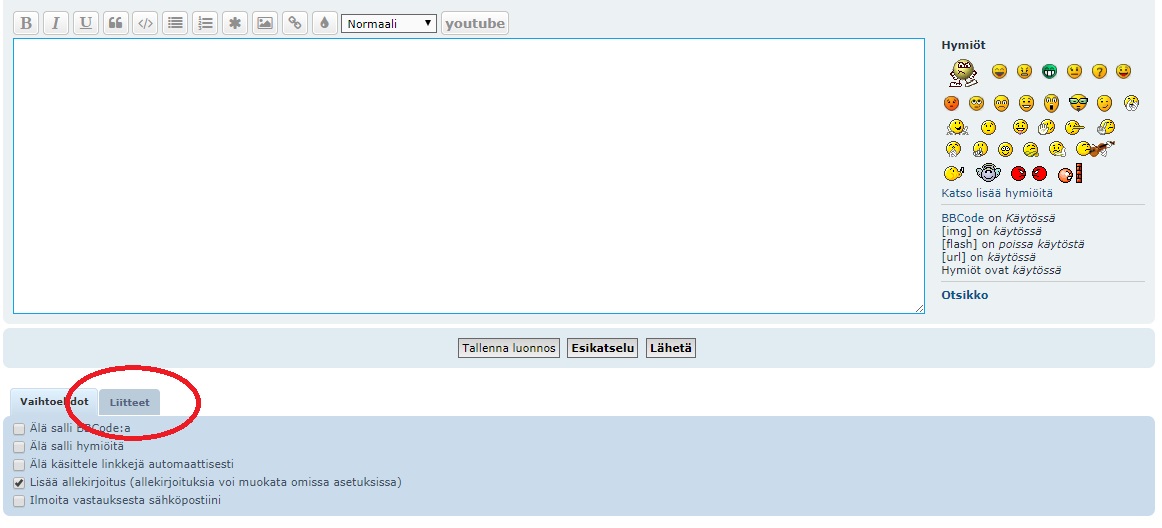The image size is (1162, 528).
Task: Insert a URL link
Action: [294, 23]
